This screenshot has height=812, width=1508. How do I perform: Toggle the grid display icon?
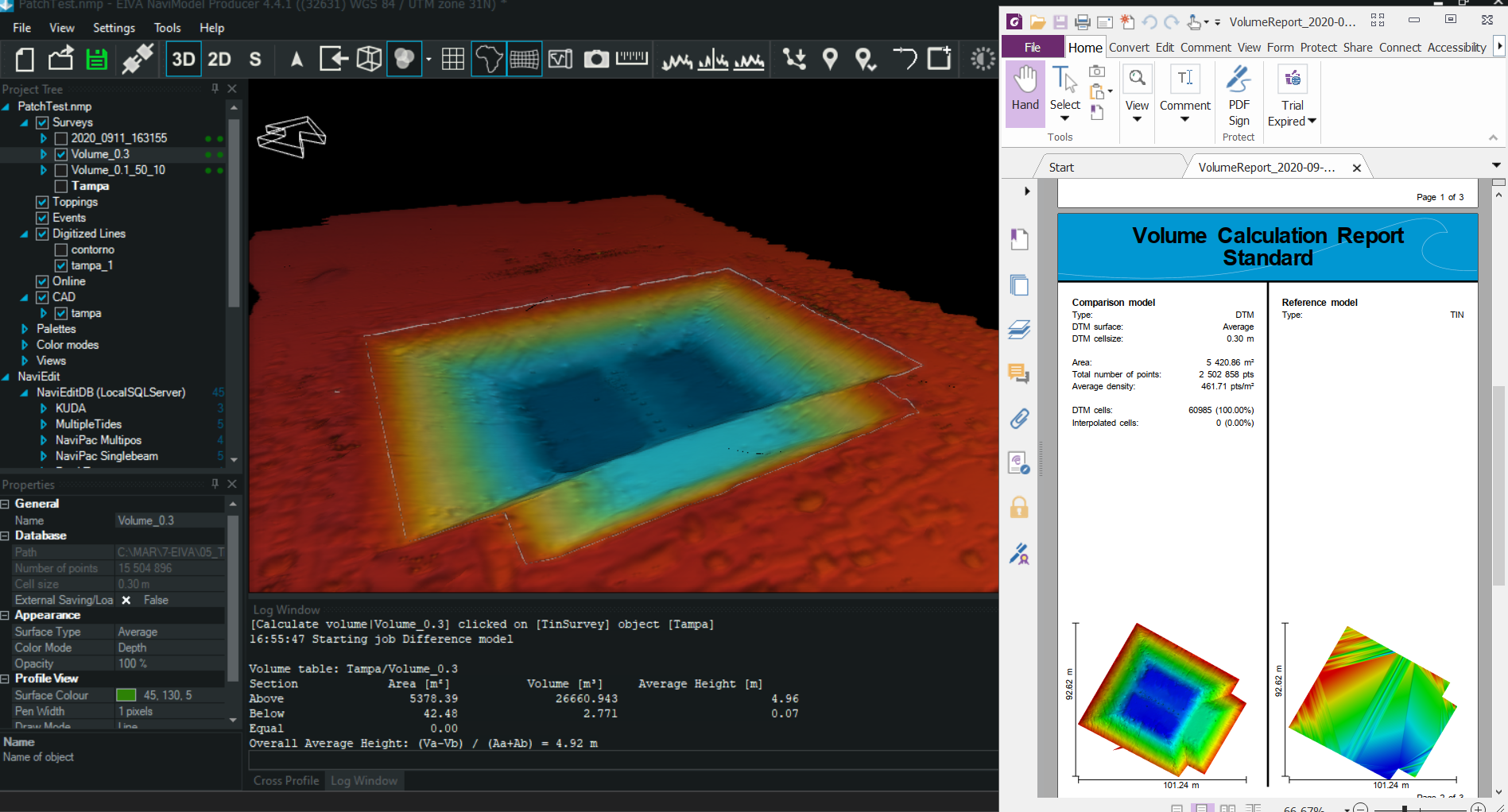click(452, 59)
